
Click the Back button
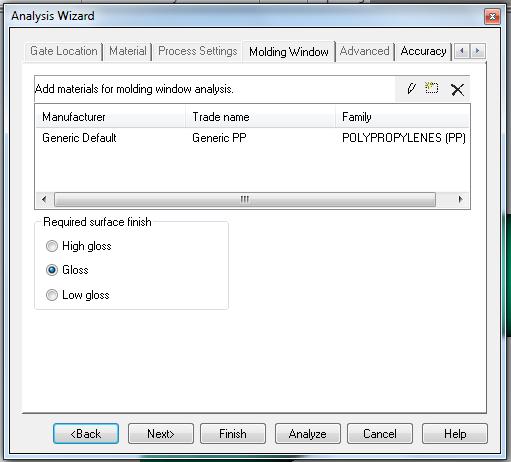pos(86,434)
